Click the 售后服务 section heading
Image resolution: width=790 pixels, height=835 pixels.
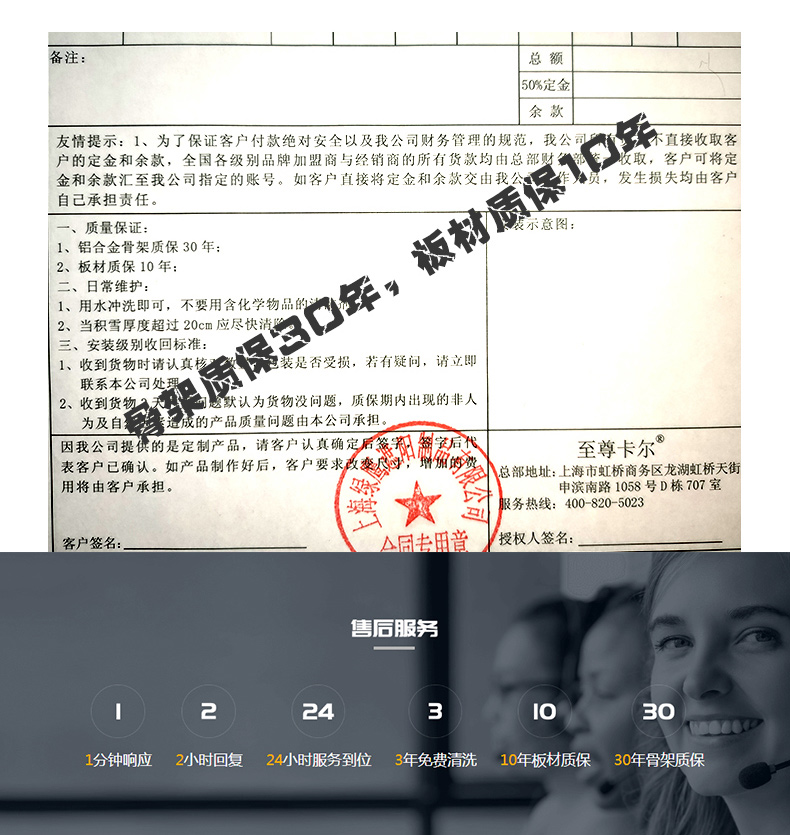tap(394, 629)
